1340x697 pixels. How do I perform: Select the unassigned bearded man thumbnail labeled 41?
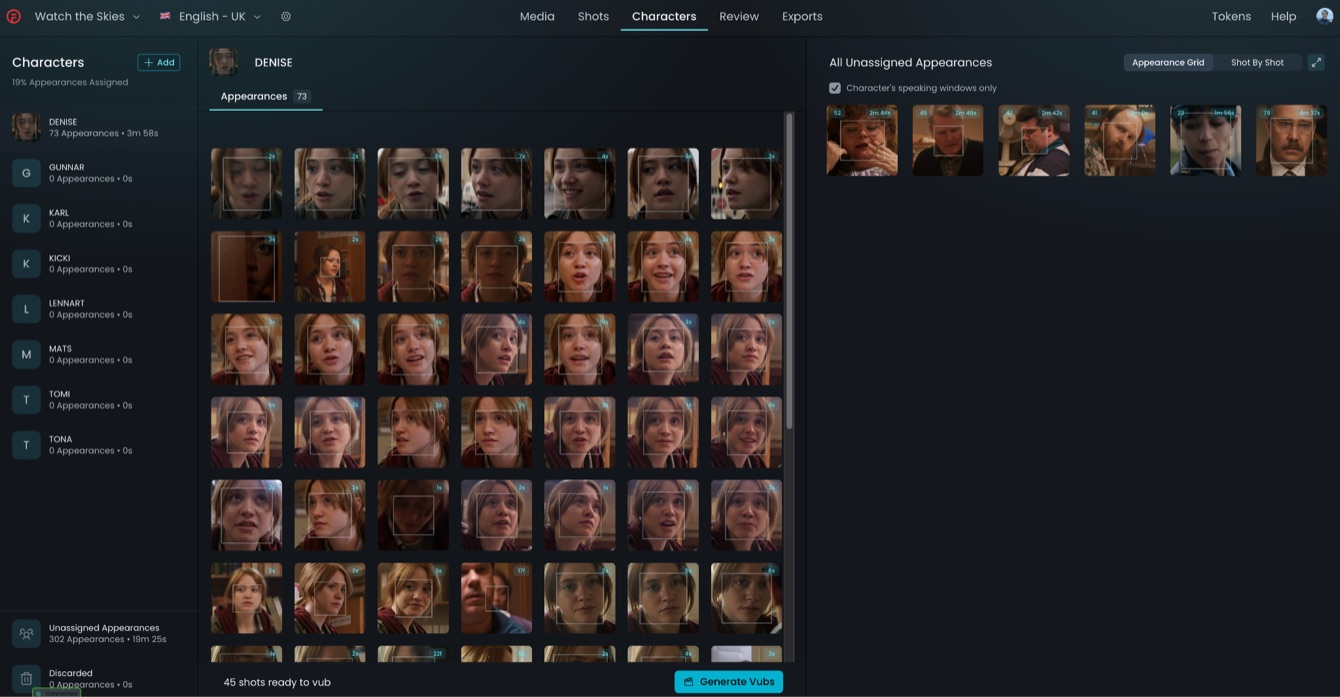click(1120, 141)
